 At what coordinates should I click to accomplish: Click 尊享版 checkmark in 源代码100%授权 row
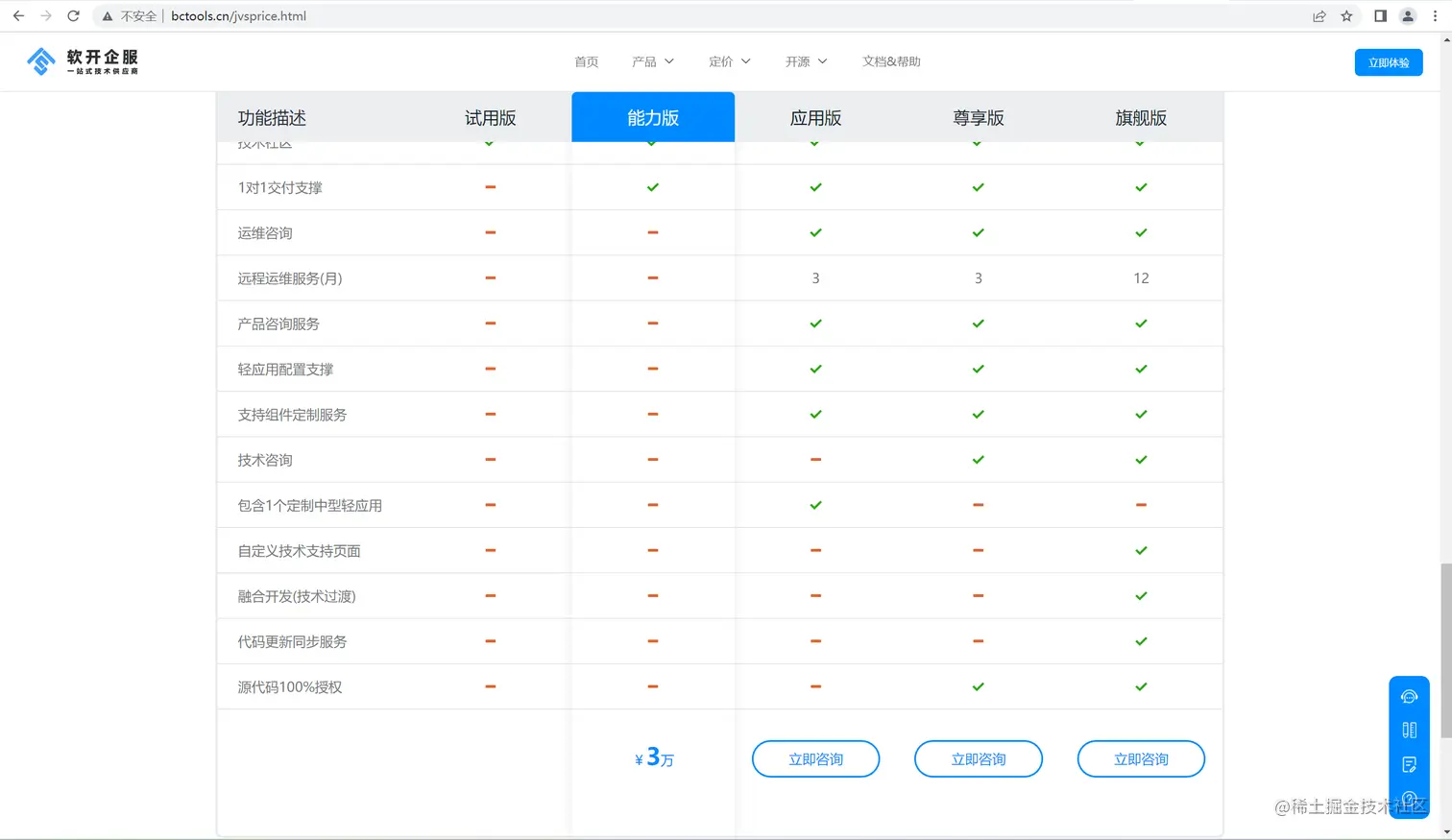[x=978, y=686]
